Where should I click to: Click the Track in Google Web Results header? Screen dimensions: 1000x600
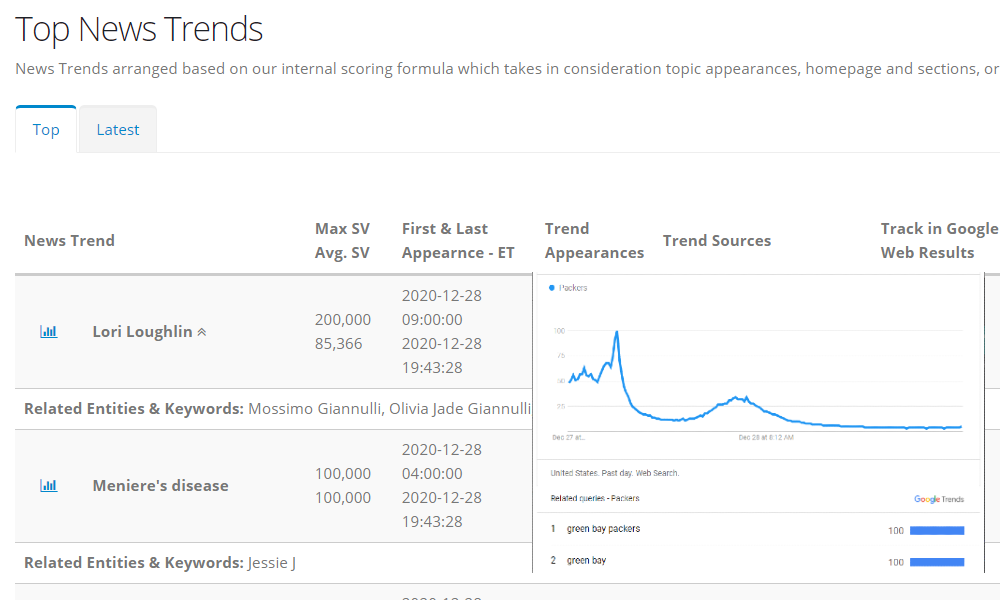[x=938, y=241]
